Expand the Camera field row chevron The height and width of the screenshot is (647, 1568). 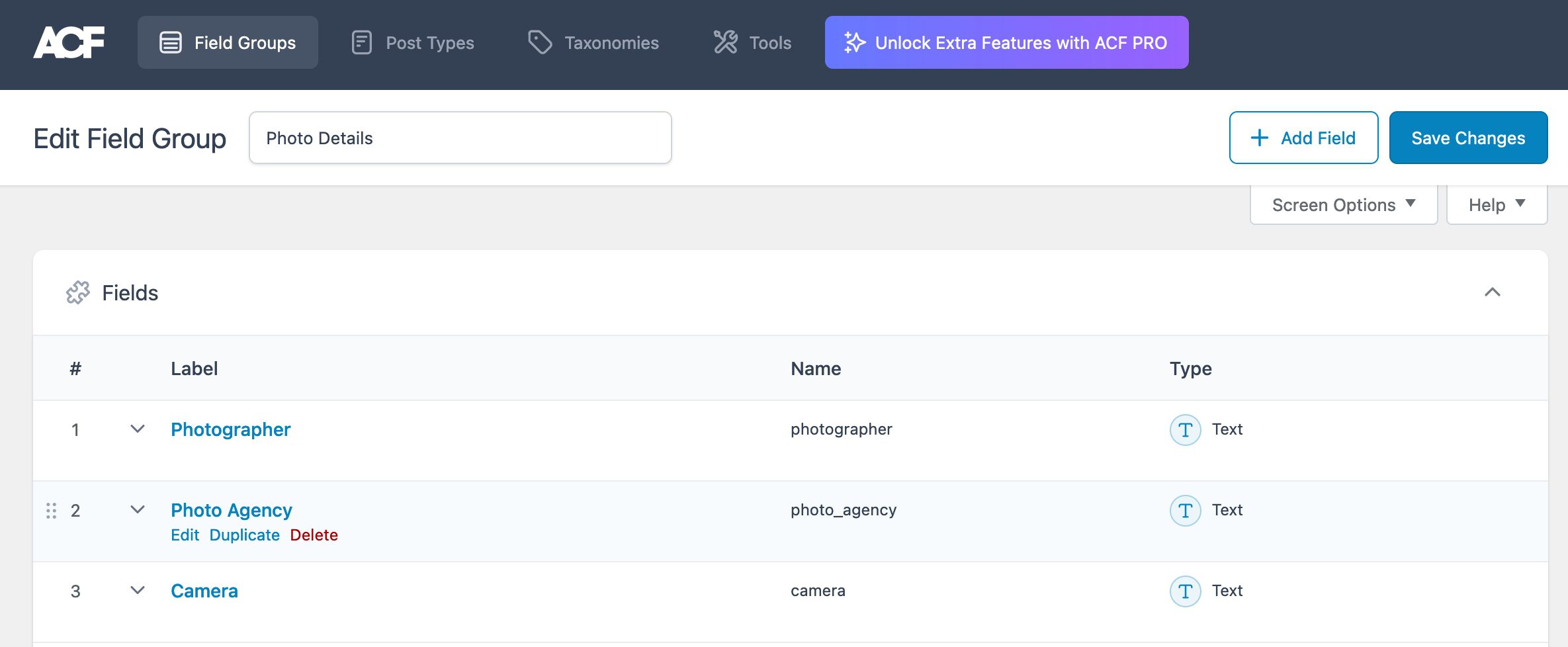pyautogui.click(x=138, y=591)
